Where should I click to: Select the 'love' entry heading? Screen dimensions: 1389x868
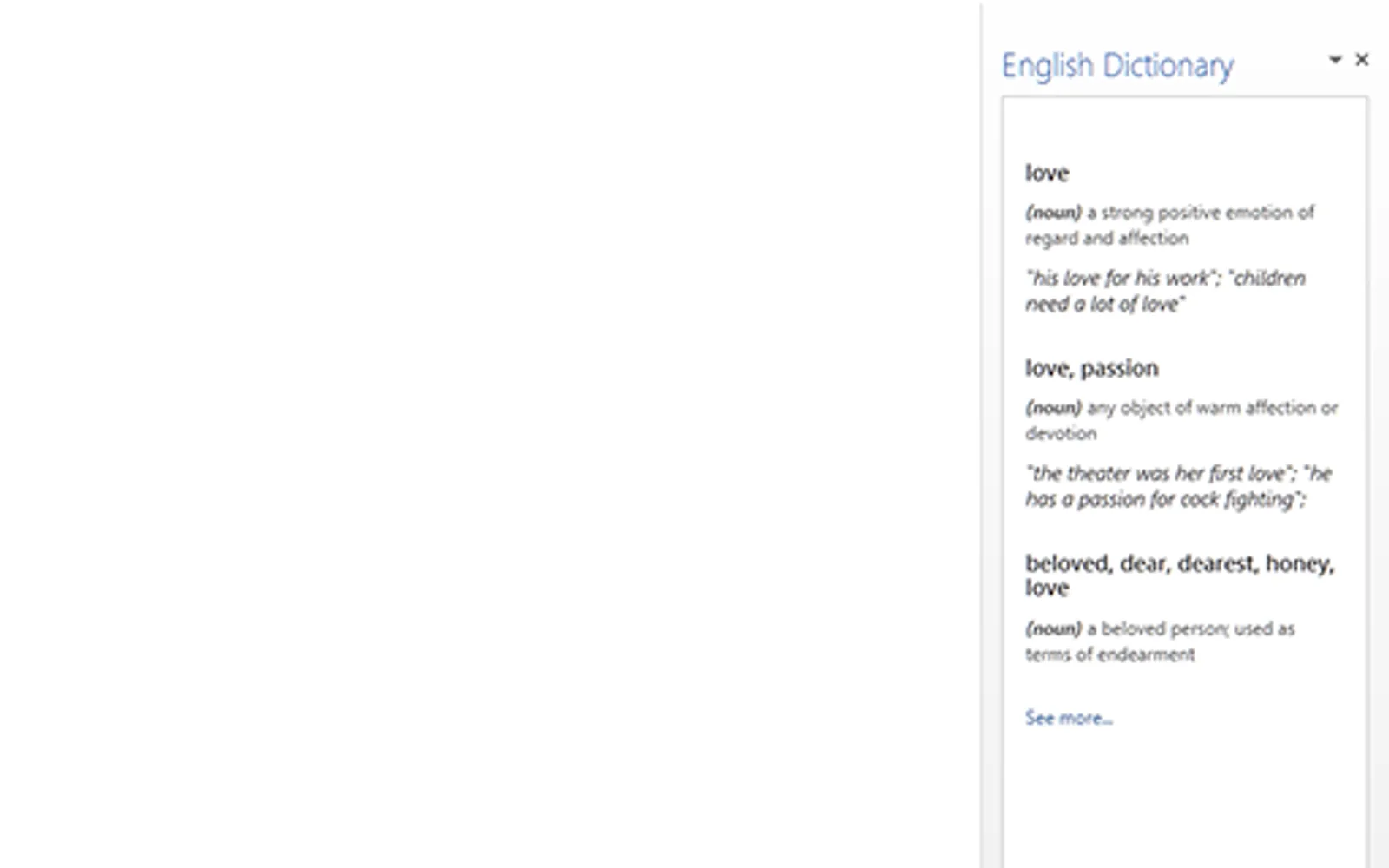[1047, 173]
